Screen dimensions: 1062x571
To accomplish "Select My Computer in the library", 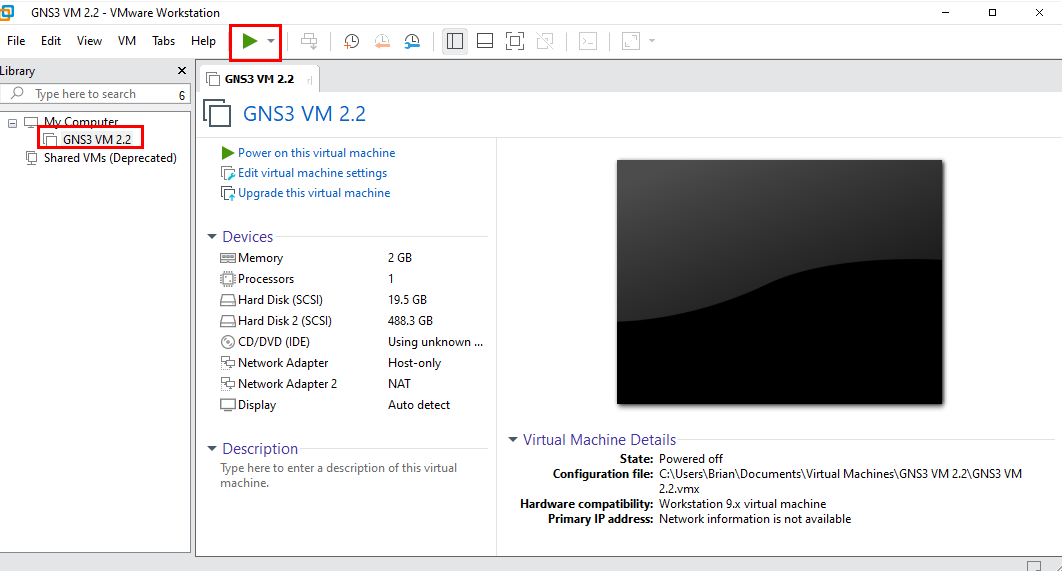I will 81,122.
